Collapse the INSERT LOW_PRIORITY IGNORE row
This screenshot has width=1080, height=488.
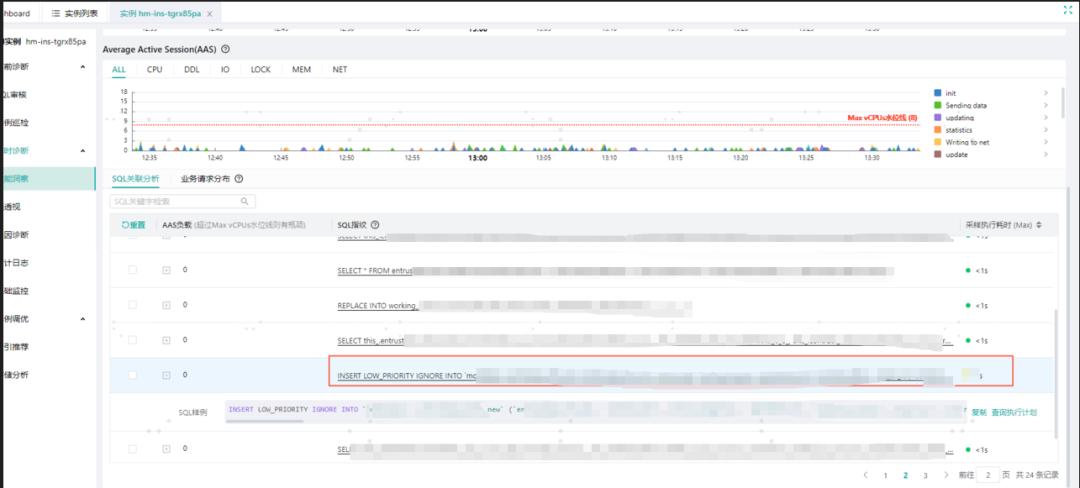pyautogui.click(x=166, y=375)
